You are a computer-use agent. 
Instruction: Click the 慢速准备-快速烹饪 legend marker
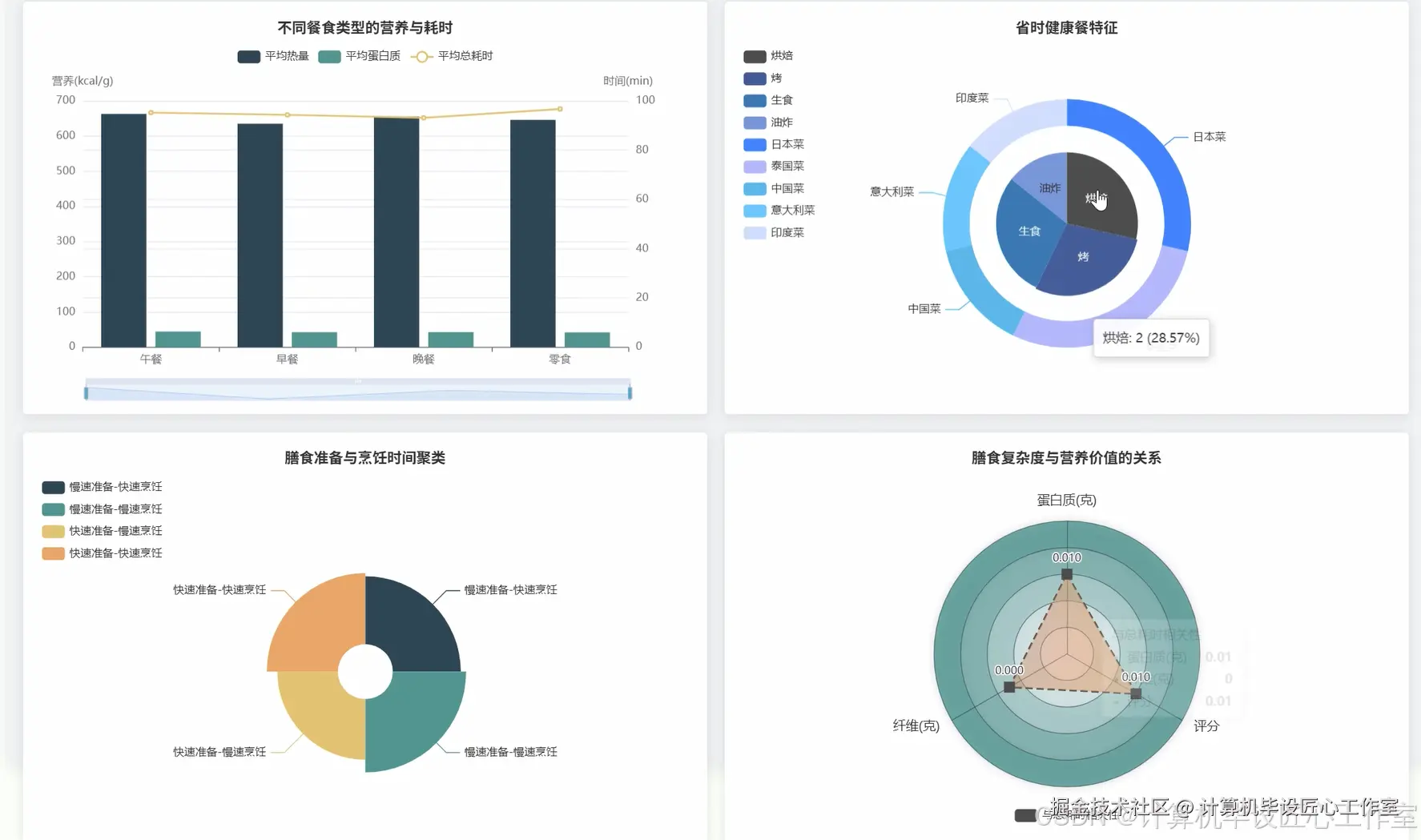click(x=52, y=486)
